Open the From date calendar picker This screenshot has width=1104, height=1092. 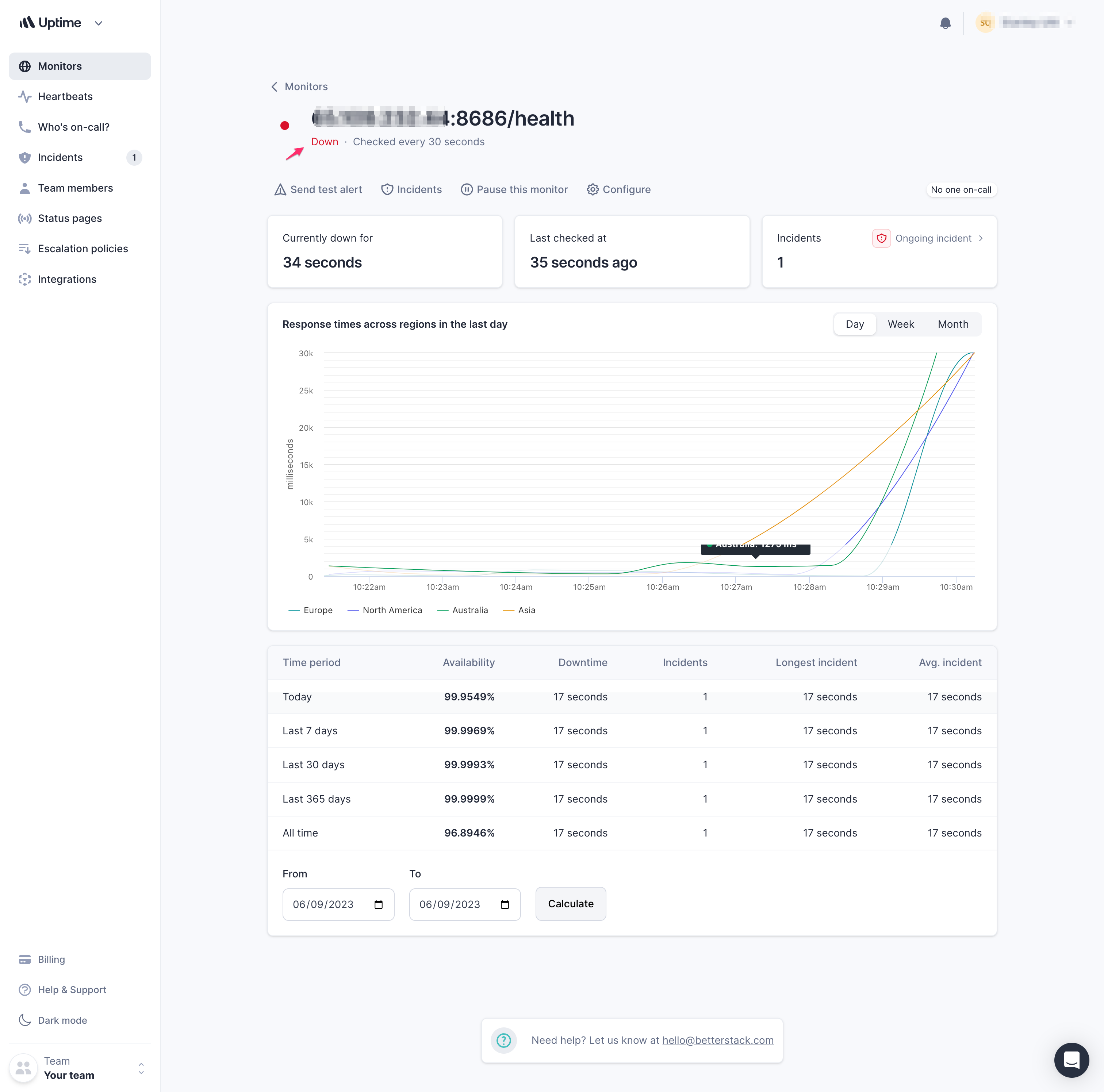[x=378, y=905]
